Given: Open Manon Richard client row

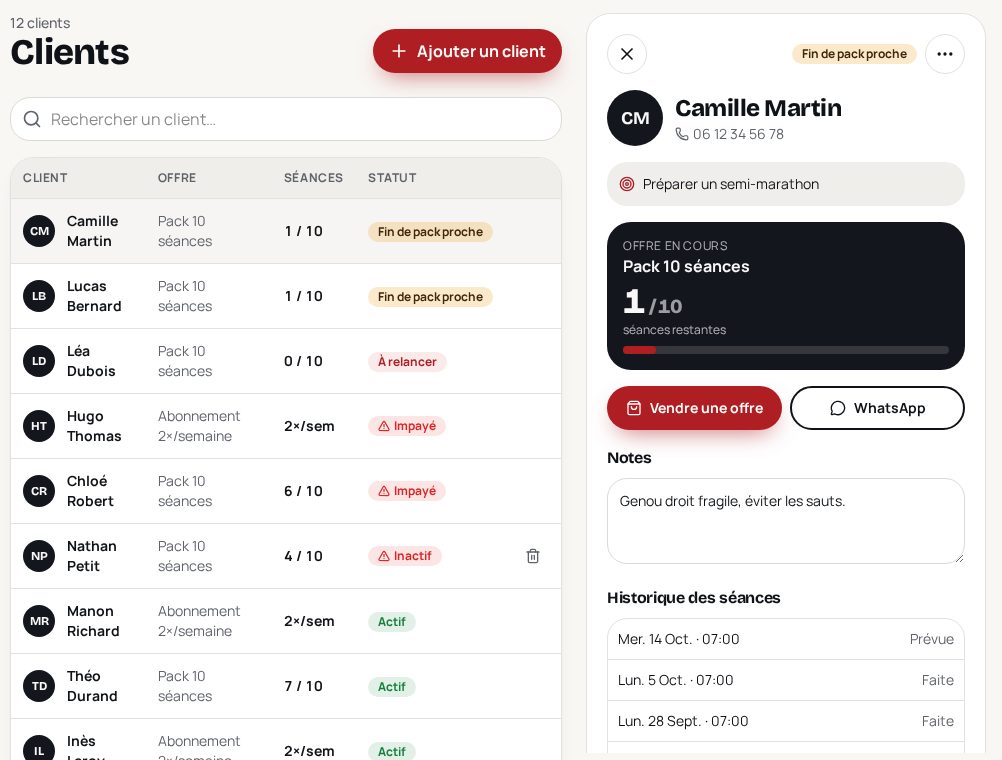Looking at the screenshot, I should point(286,621).
